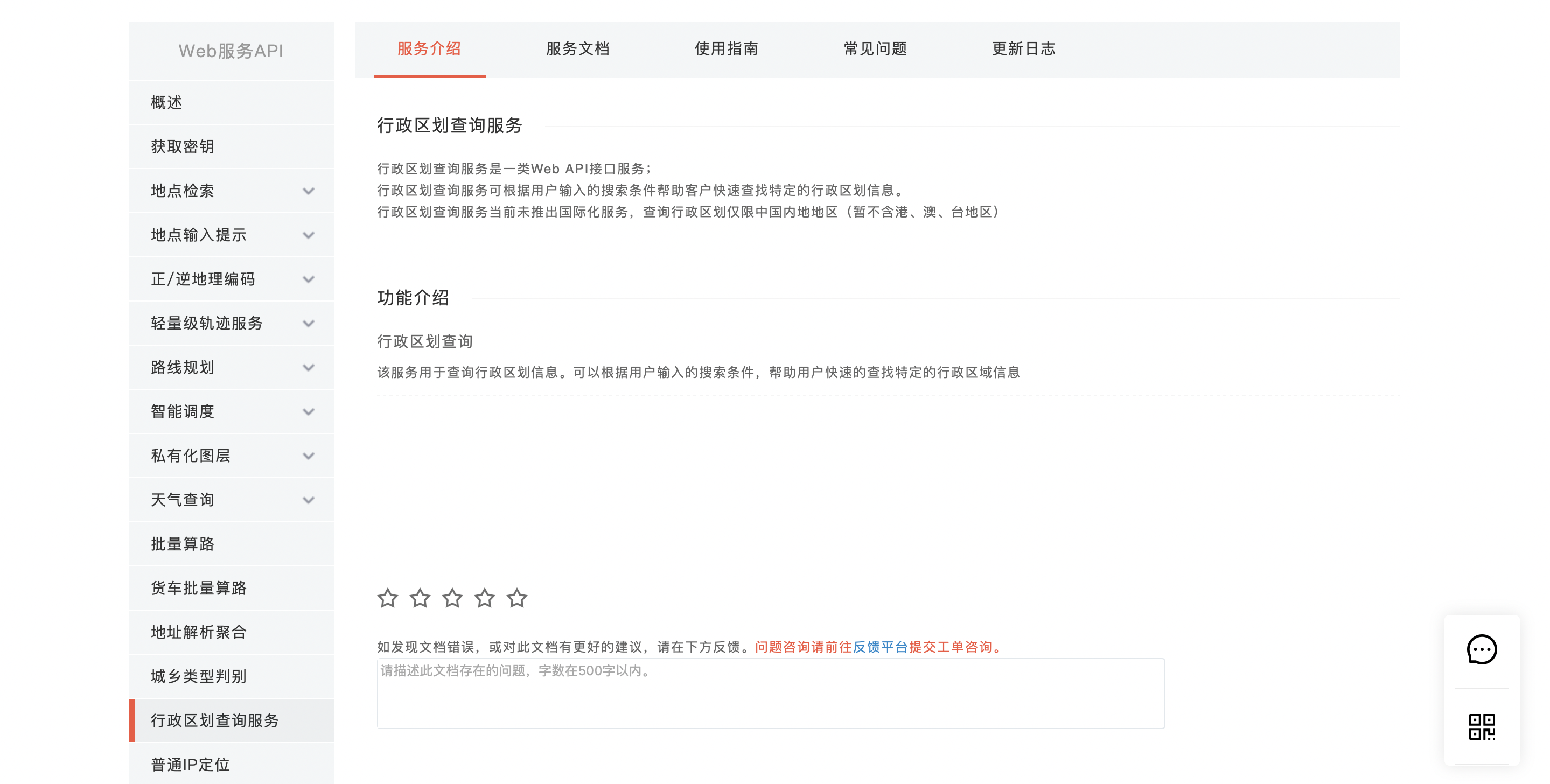
Task: Open the 反馈平台 link
Action: pos(879,648)
